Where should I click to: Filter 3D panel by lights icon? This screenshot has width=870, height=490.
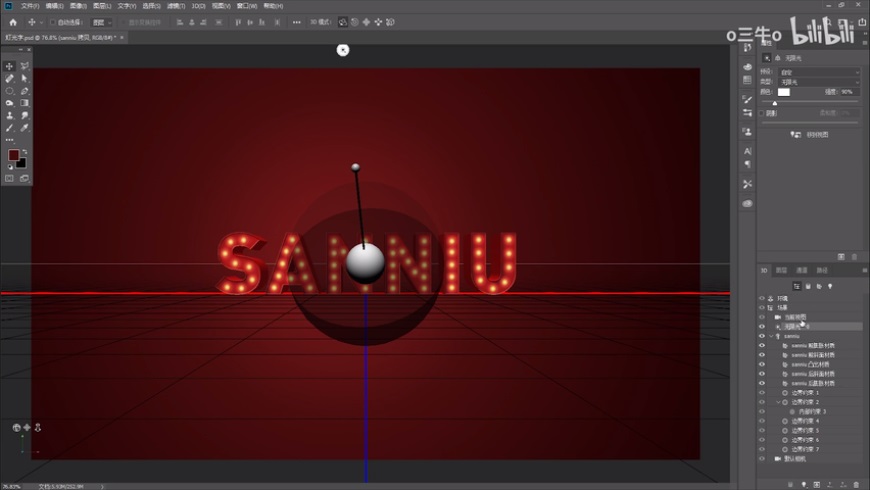click(x=829, y=286)
